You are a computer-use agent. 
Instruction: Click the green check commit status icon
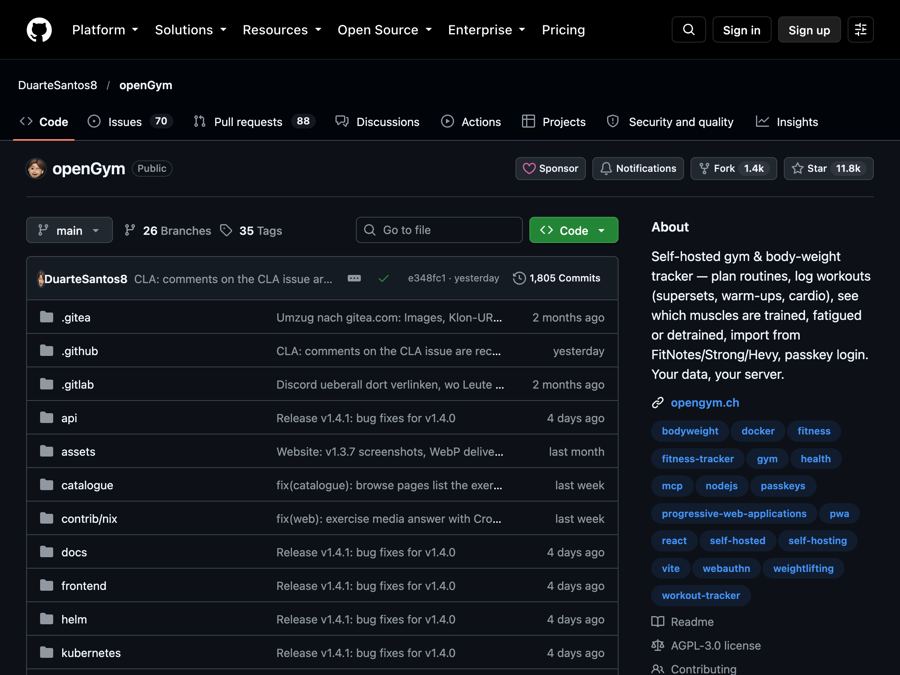click(383, 278)
